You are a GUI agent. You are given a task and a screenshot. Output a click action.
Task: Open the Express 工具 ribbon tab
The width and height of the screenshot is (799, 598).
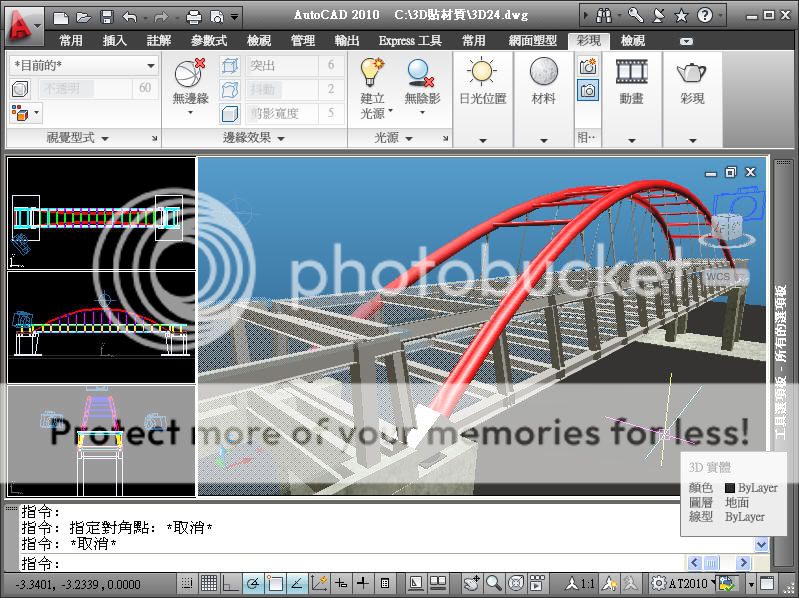click(x=410, y=41)
